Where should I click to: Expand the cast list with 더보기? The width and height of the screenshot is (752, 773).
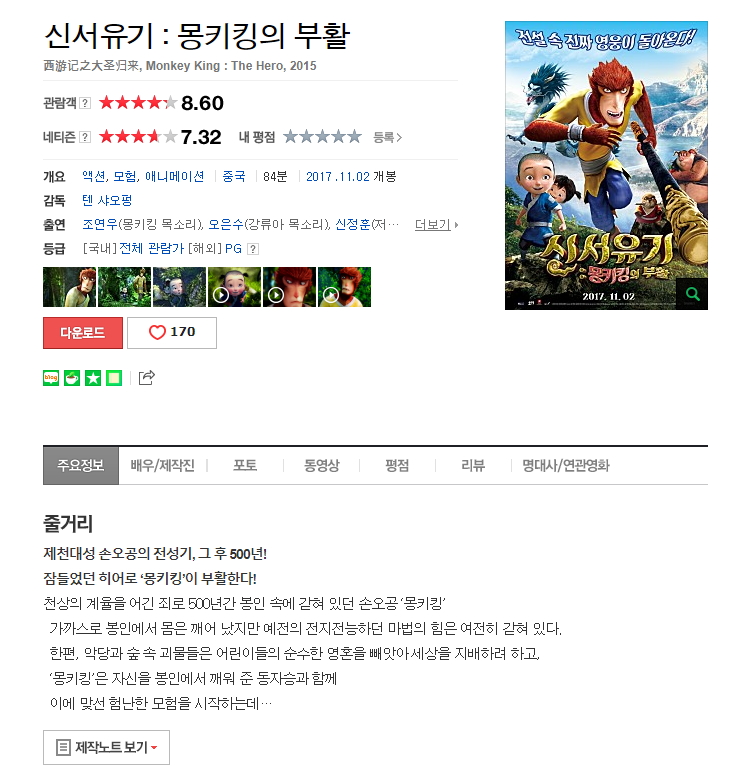click(436, 225)
